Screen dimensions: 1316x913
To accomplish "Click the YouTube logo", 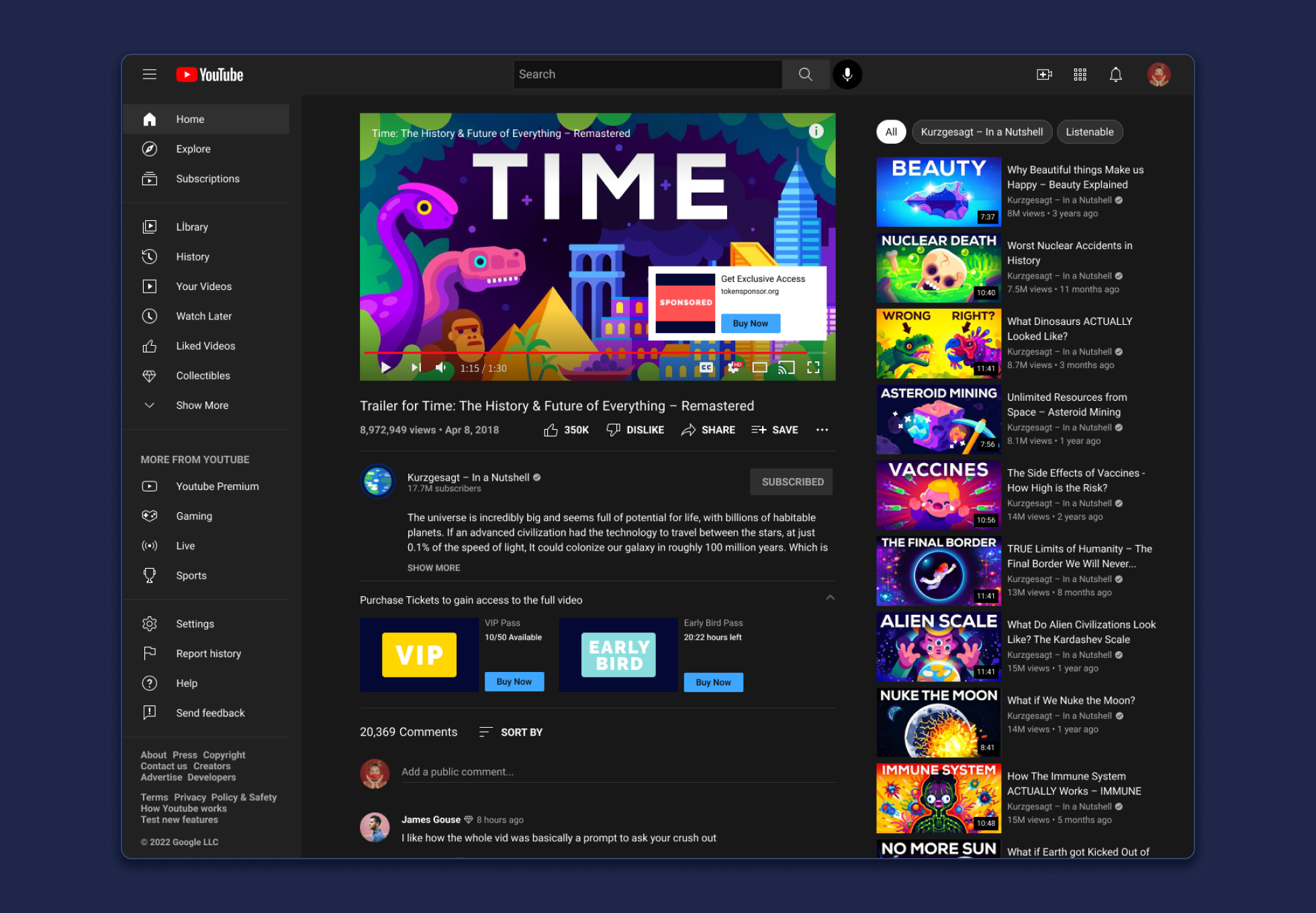I will (x=209, y=75).
